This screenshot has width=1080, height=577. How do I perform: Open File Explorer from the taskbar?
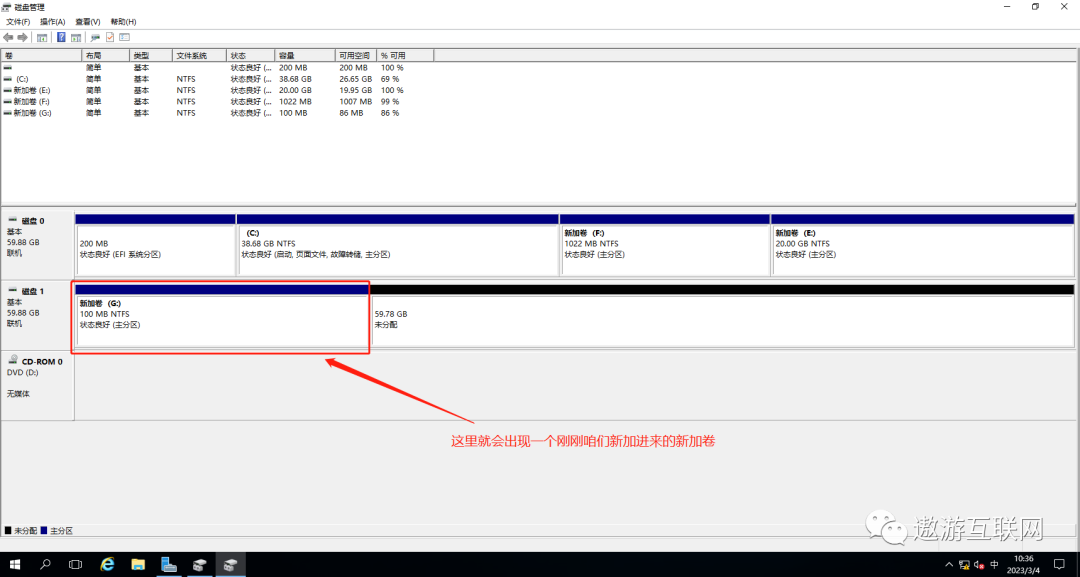pos(138,565)
